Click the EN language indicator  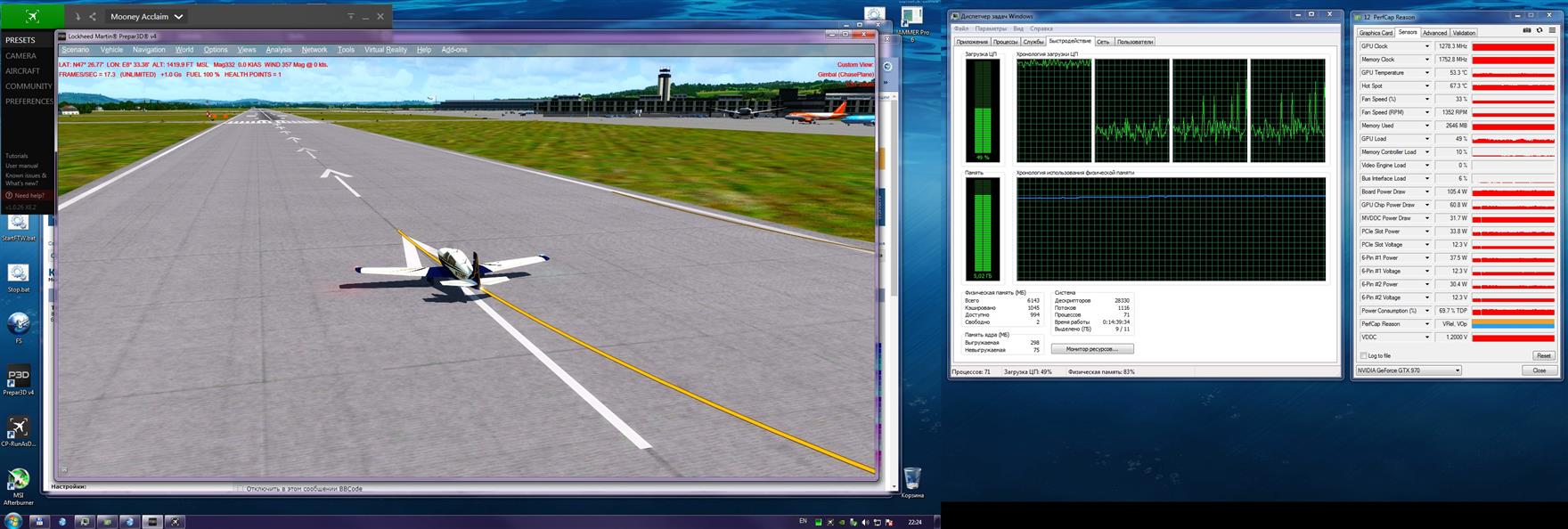click(803, 522)
